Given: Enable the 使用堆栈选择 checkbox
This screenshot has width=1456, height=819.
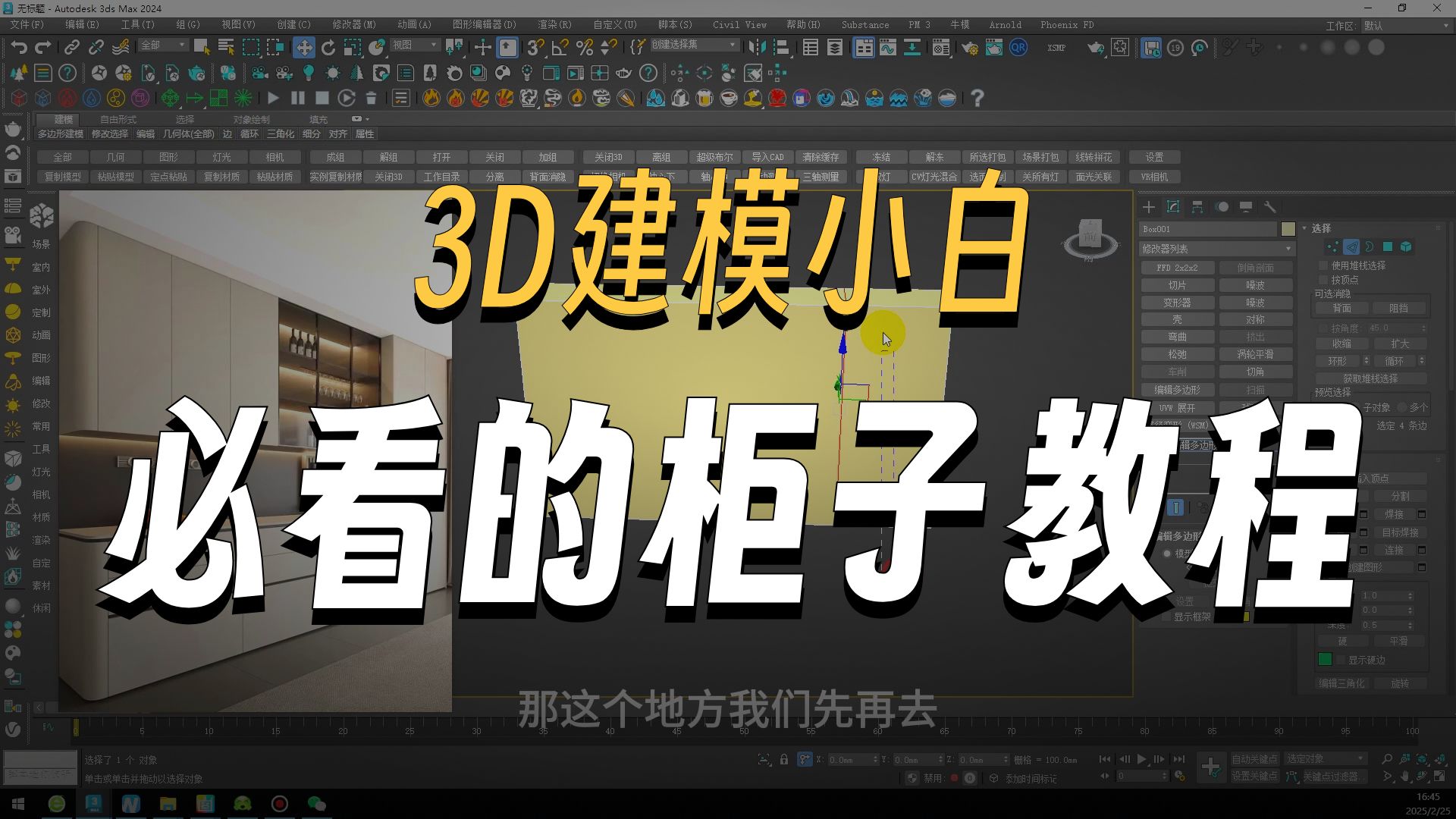Looking at the screenshot, I should click(1322, 265).
